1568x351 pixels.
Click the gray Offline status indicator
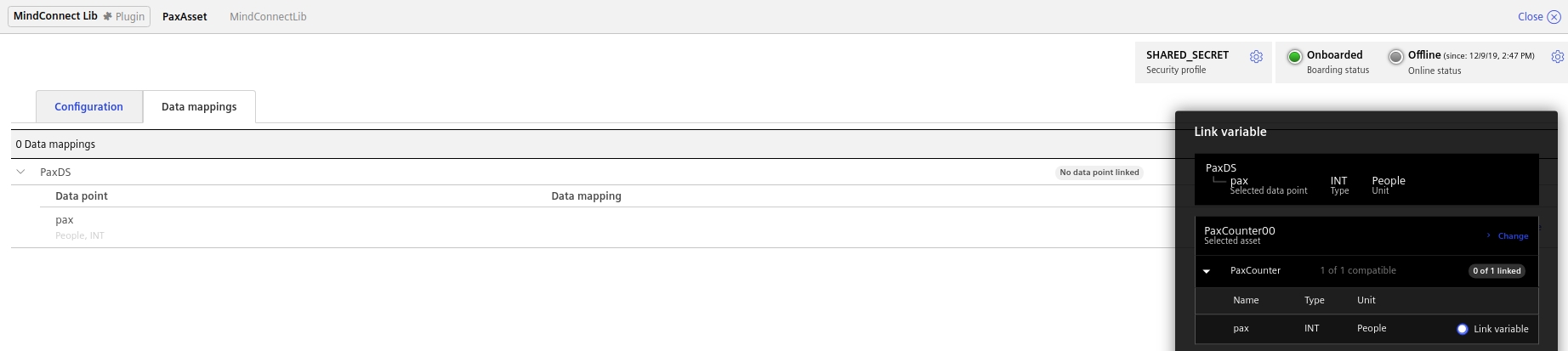point(1395,57)
